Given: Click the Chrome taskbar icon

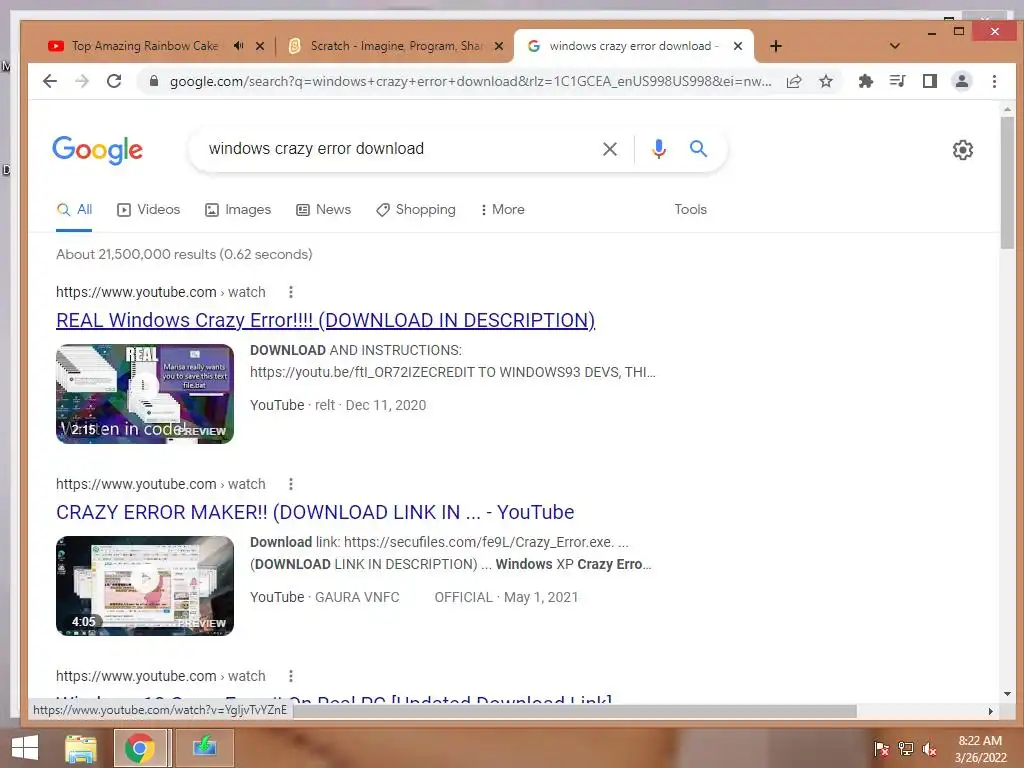Looking at the screenshot, I should tap(140, 748).
